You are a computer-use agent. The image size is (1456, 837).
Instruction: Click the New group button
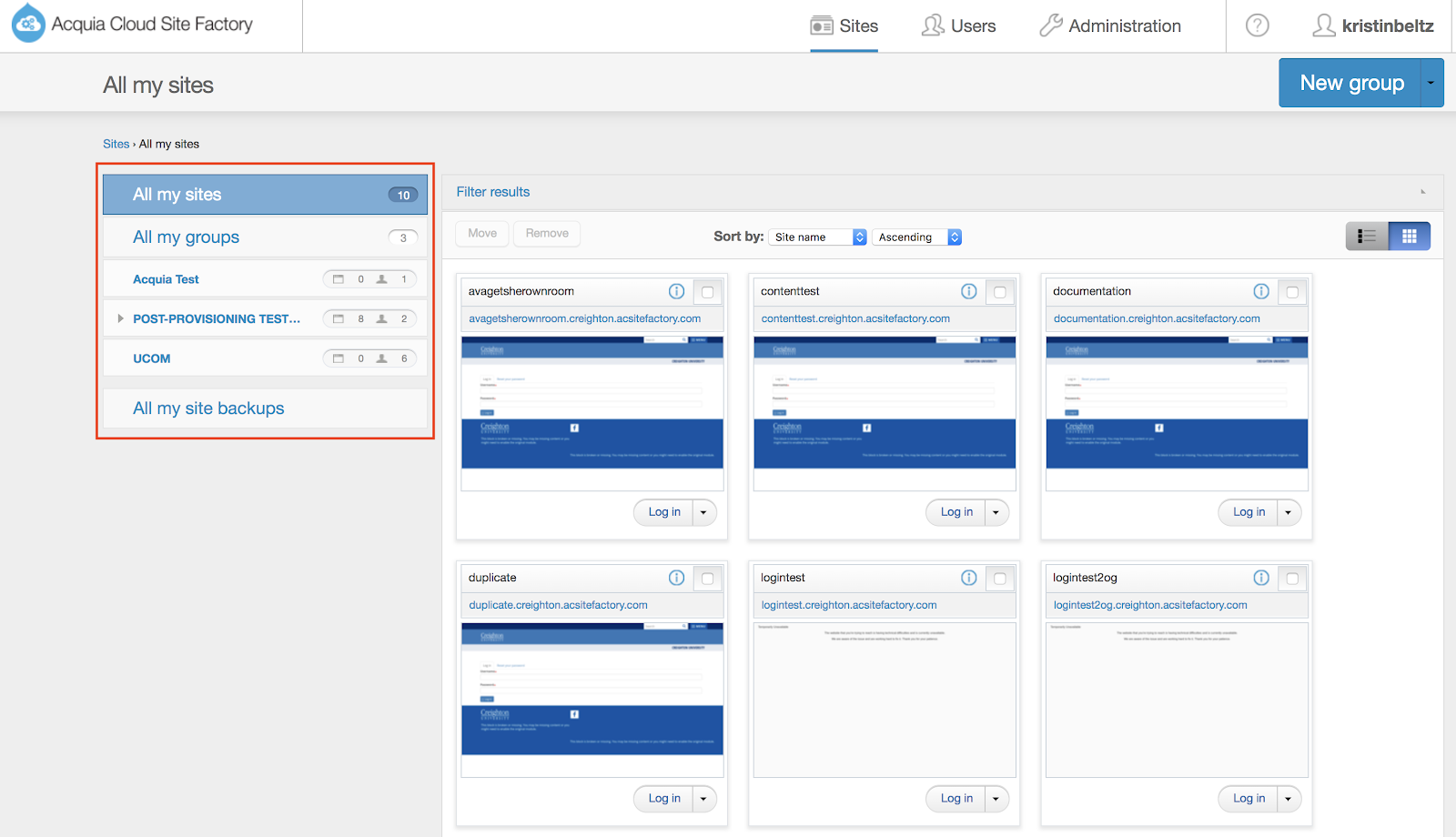pyautogui.click(x=1350, y=83)
